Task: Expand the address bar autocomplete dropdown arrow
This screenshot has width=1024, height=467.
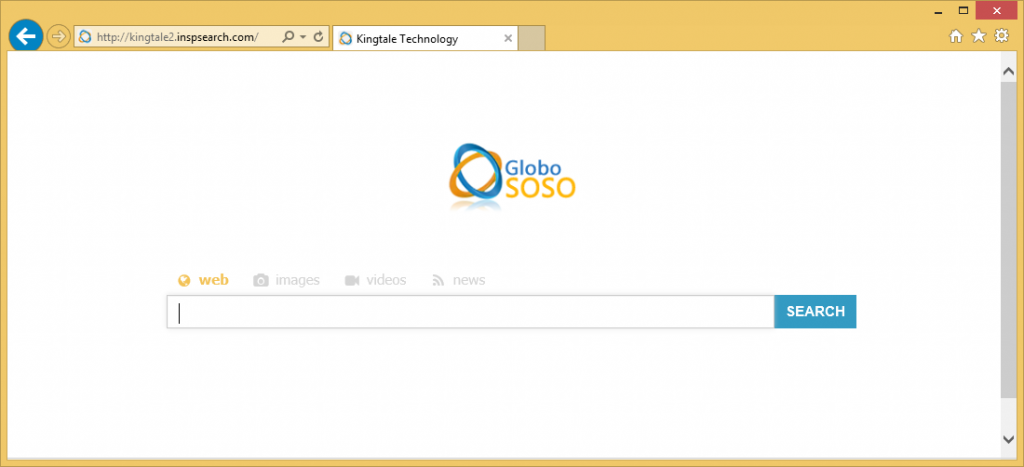Action: coord(302,37)
